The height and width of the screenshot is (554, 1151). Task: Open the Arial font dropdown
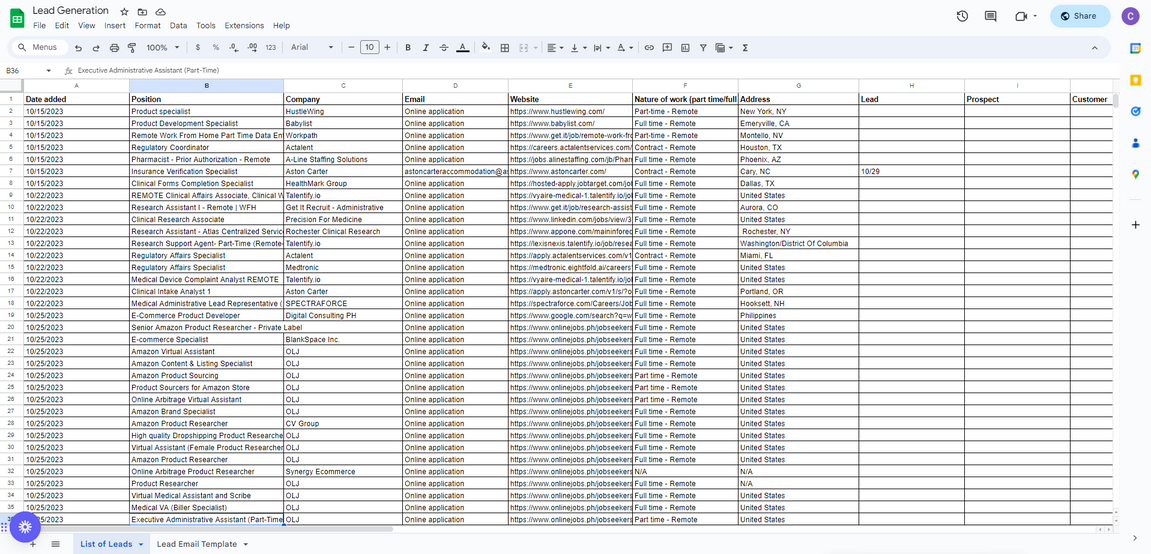pos(312,48)
